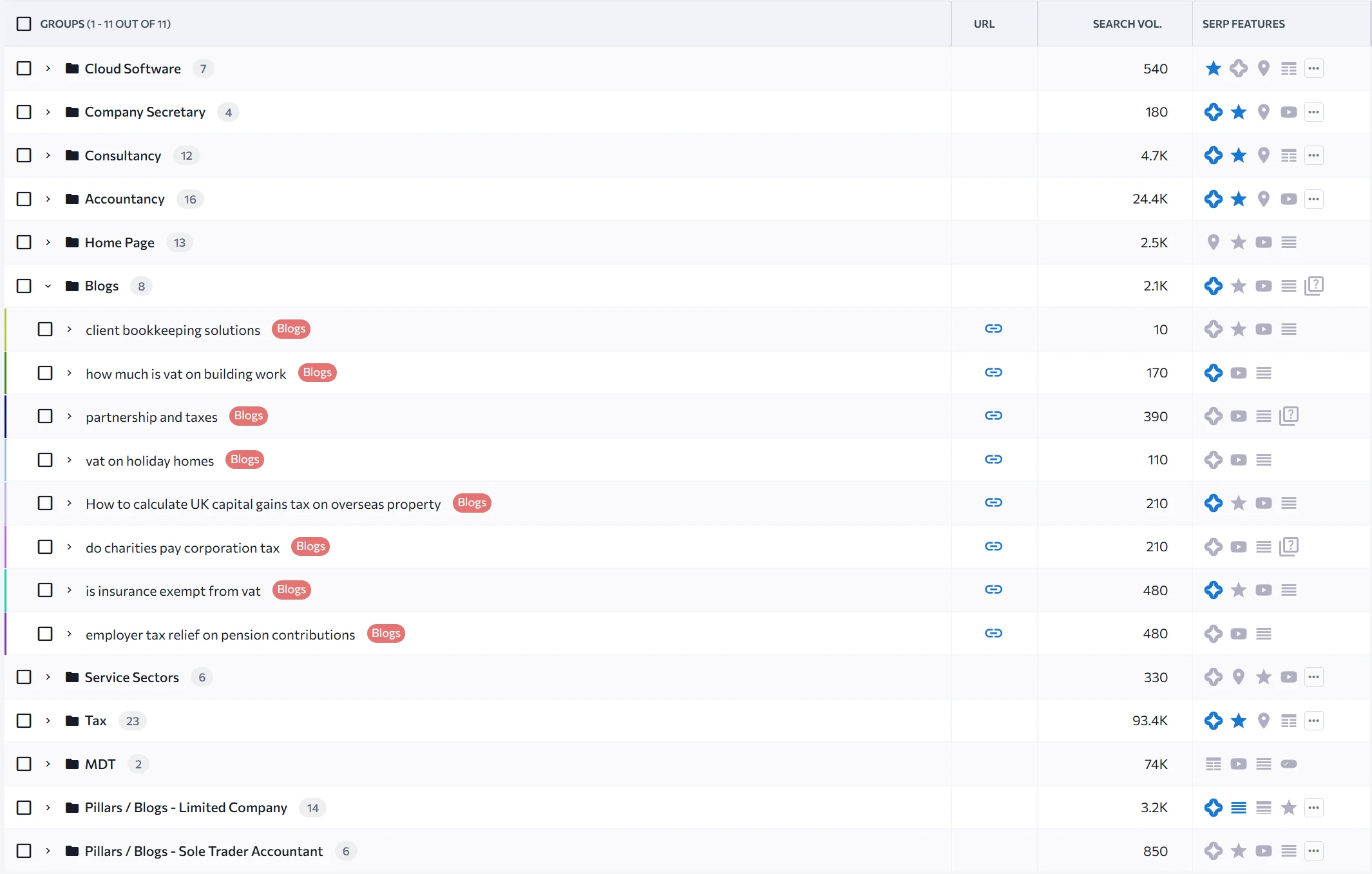The height and width of the screenshot is (874, 1372).
Task: Click folder icon of Consultancy group
Action: click(x=72, y=155)
